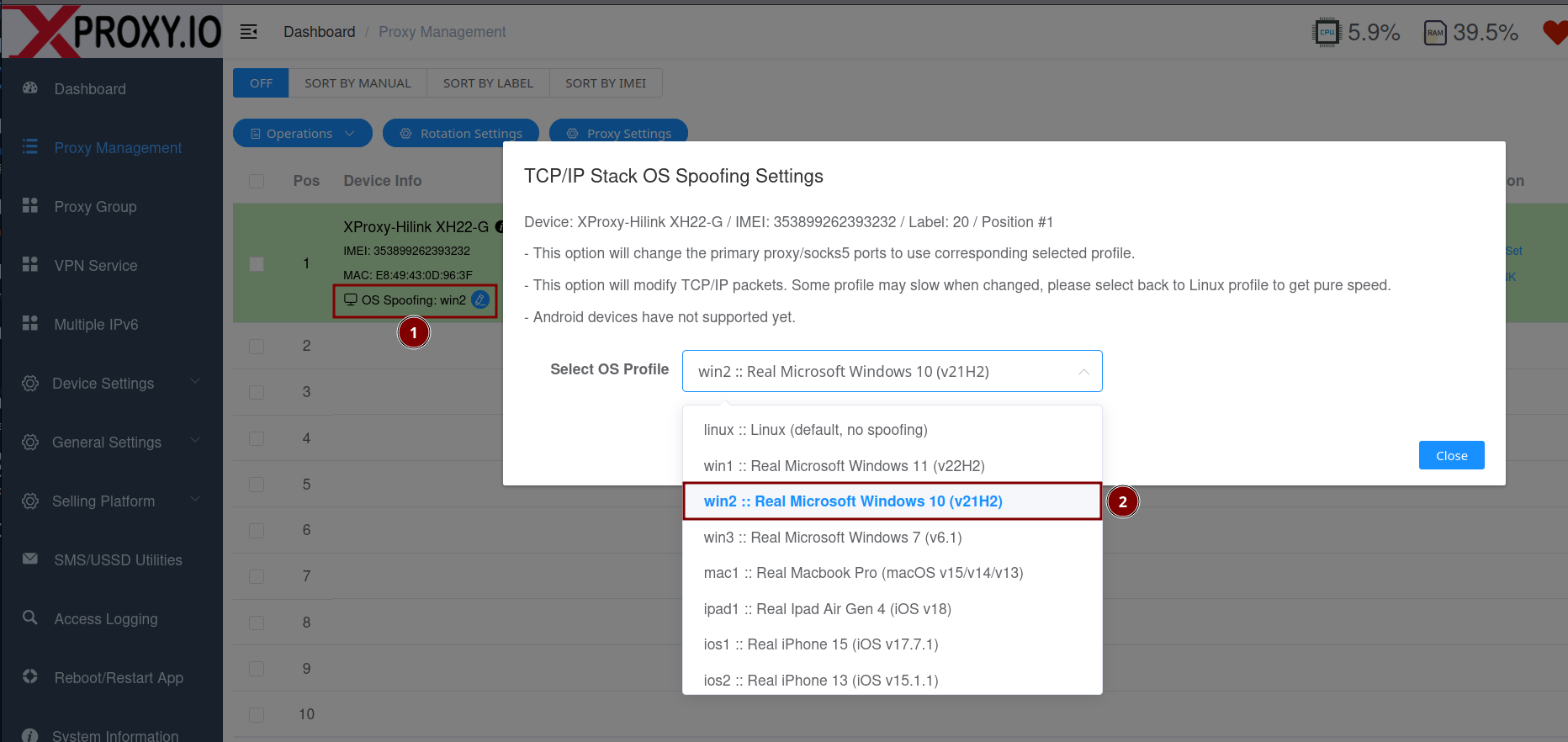Select win1 Windows 11 profile option
Screen dimensions: 1568x742
892,466
